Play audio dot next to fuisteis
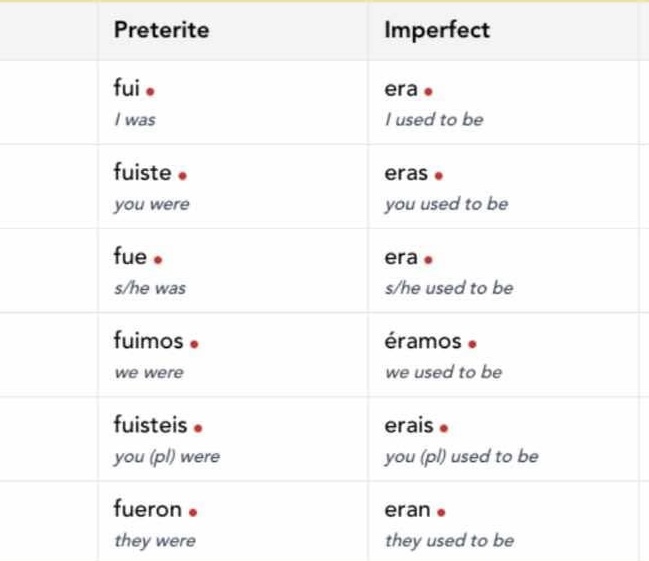 [x=198, y=428]
